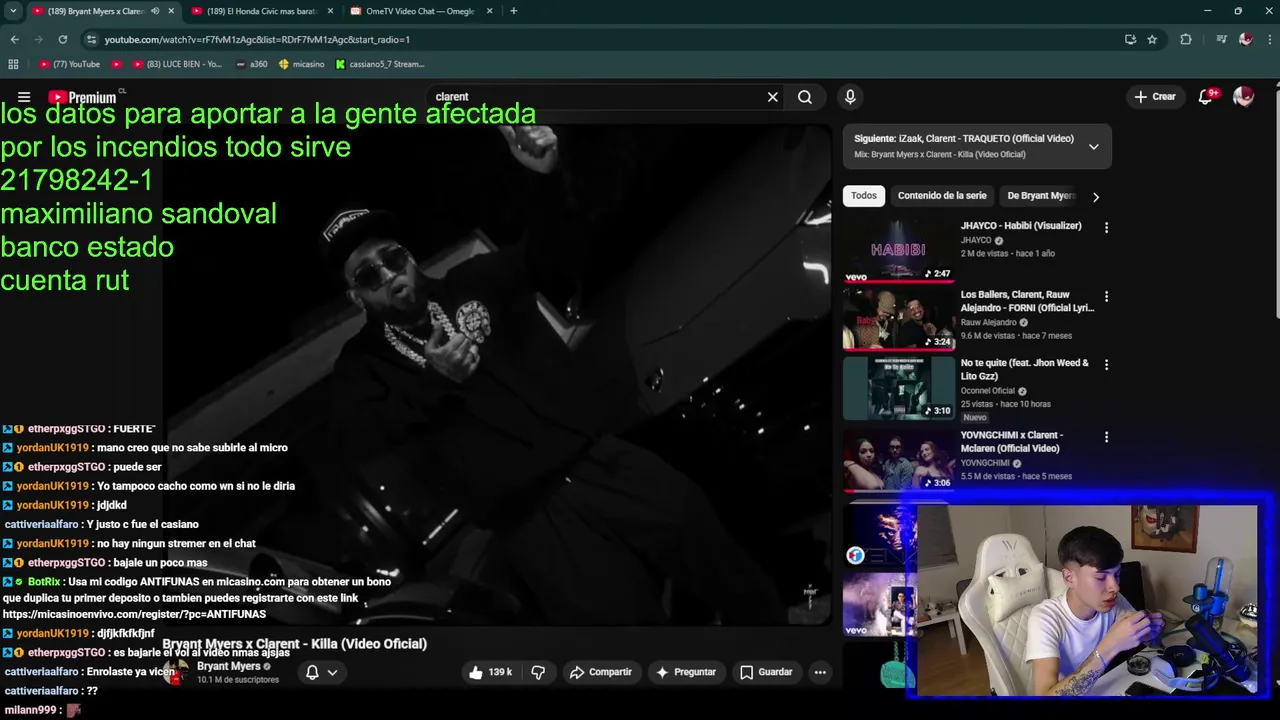Open YouTube account avatar menu
Image resolution: width=1280 pixels, height=720 pixels.
pos(1243,97)
